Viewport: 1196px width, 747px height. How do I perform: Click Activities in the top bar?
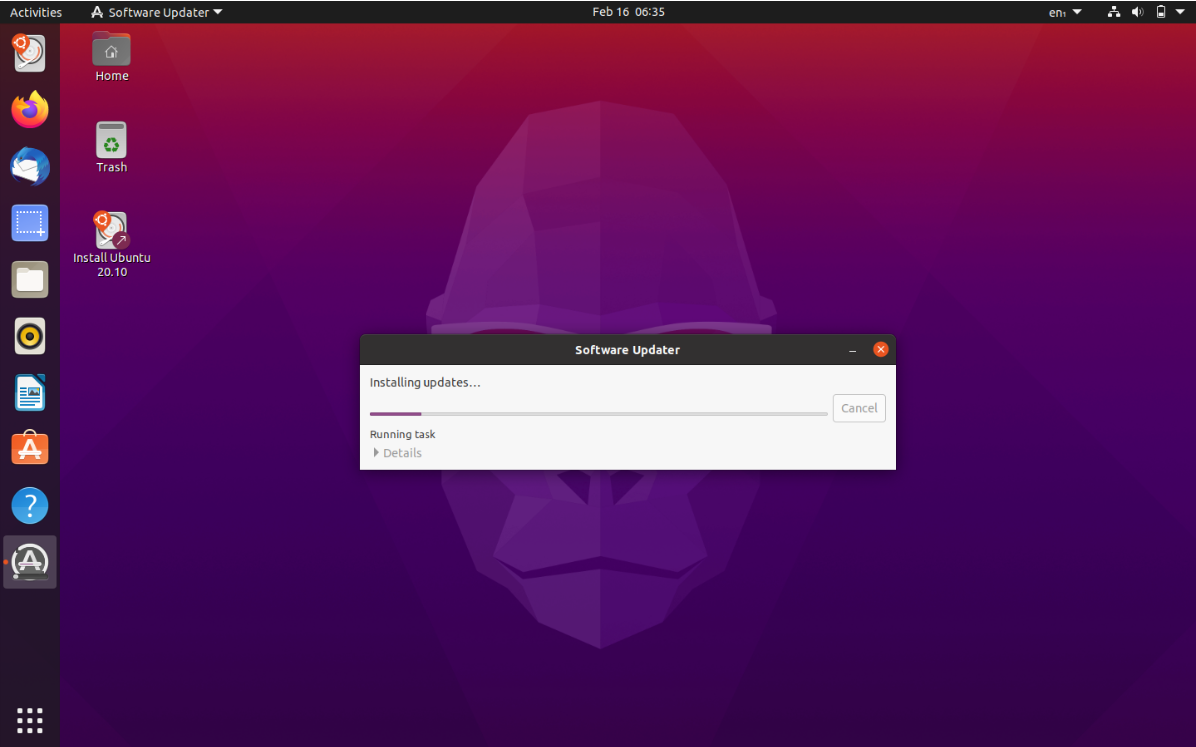[x=36, y=12]
